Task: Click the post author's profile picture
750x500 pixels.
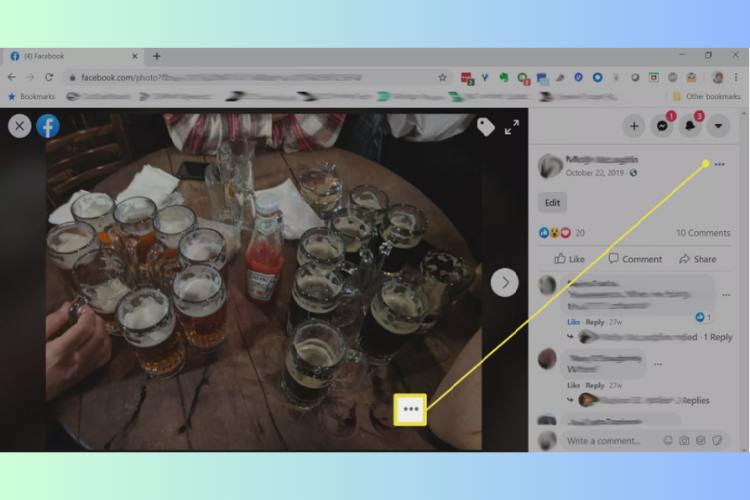Action: (549, 166)
